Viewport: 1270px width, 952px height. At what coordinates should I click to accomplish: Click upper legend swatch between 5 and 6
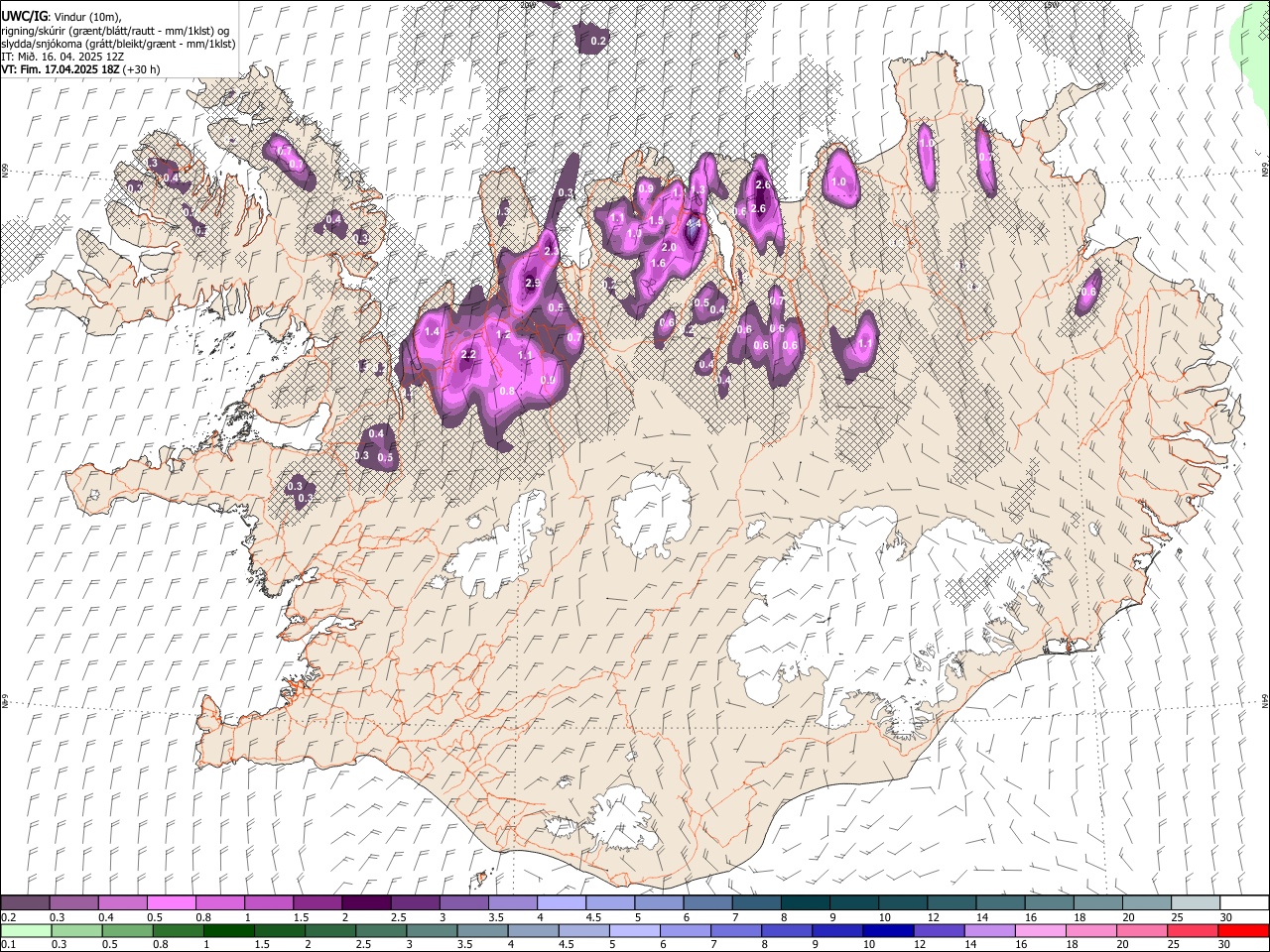[657, 902]
